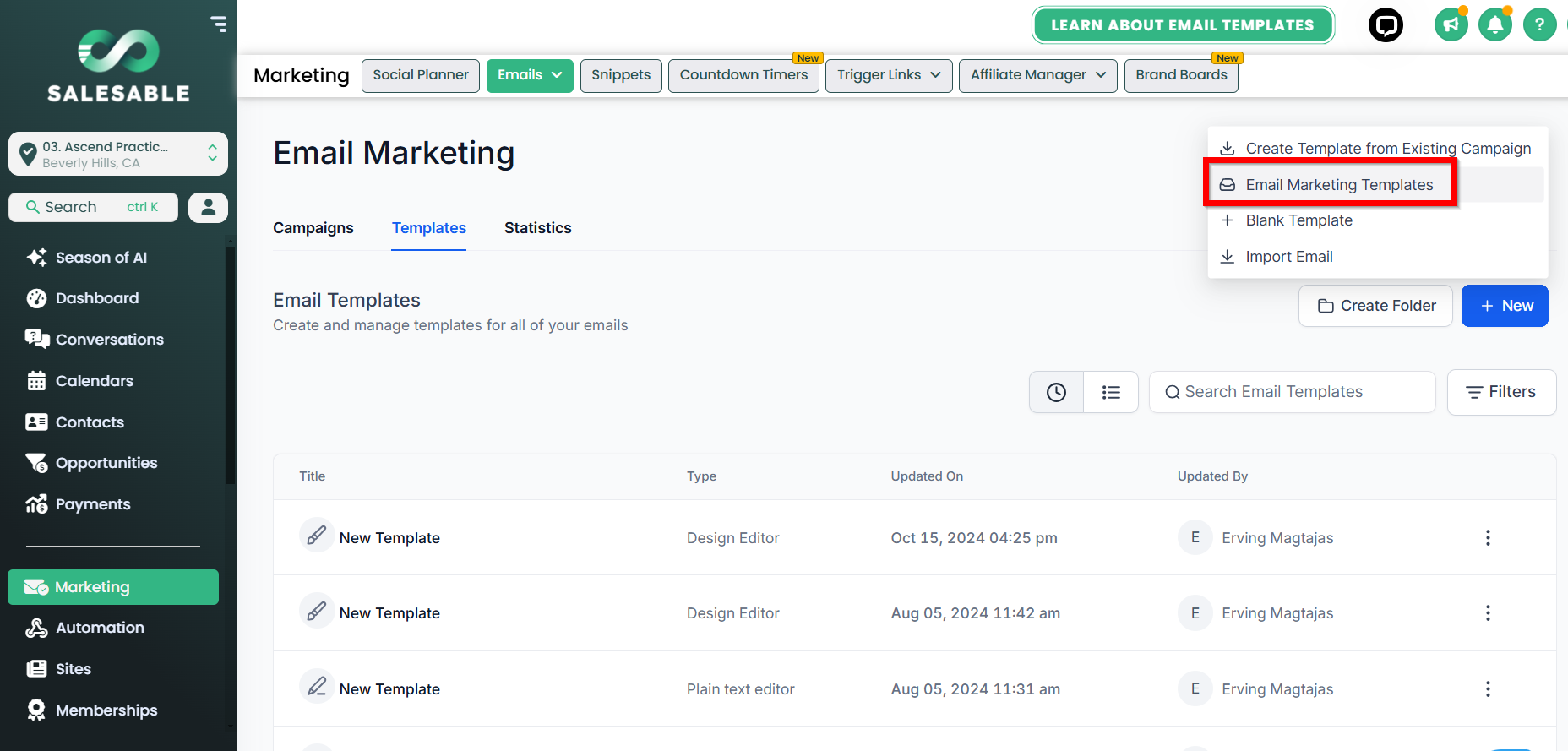This screenshot has width=1568, height=751.
Task: Open Payments in sidebar
Action: click(x=78, y=504)
